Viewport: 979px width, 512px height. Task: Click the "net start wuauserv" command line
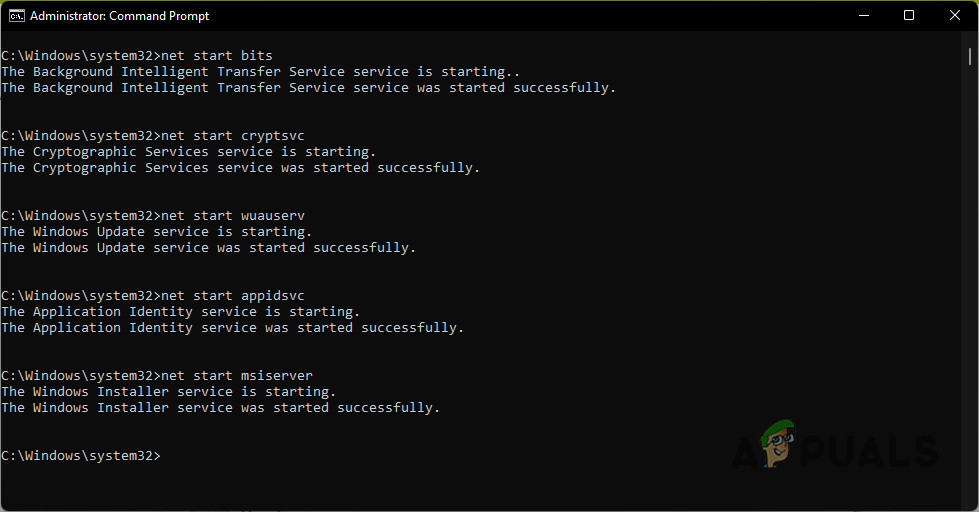click(153, 216)
